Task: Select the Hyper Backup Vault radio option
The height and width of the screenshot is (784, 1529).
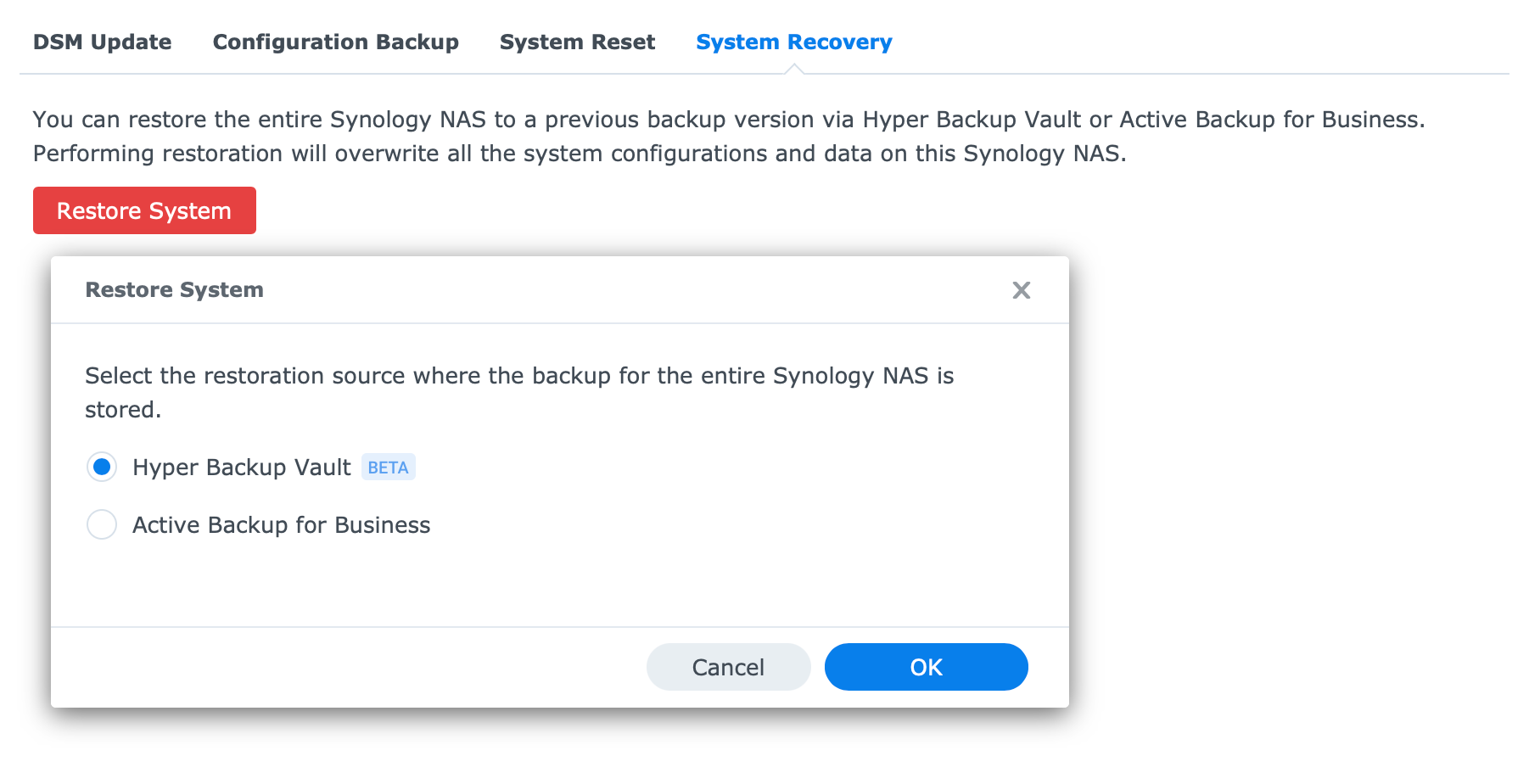Action: [102, 467]
